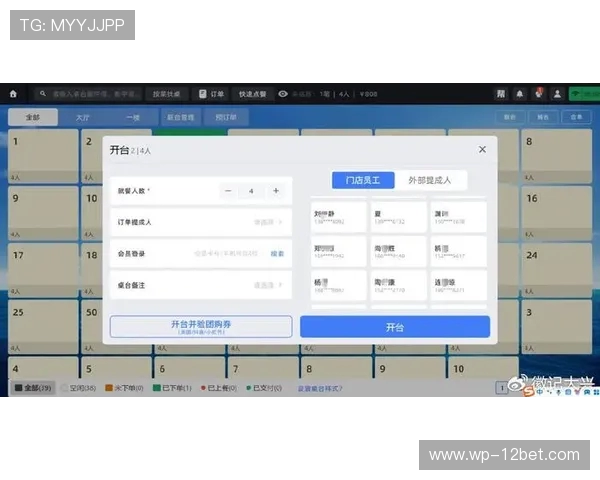This screenshot has width=600, height=480.
Task: Select employee card starting with 刘
Action: [338, 217]
